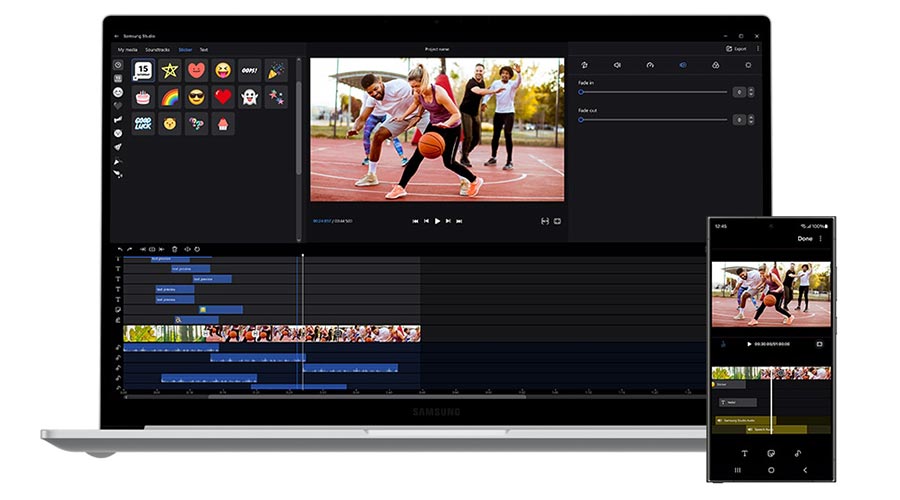Tap Done on the phone

805,238
